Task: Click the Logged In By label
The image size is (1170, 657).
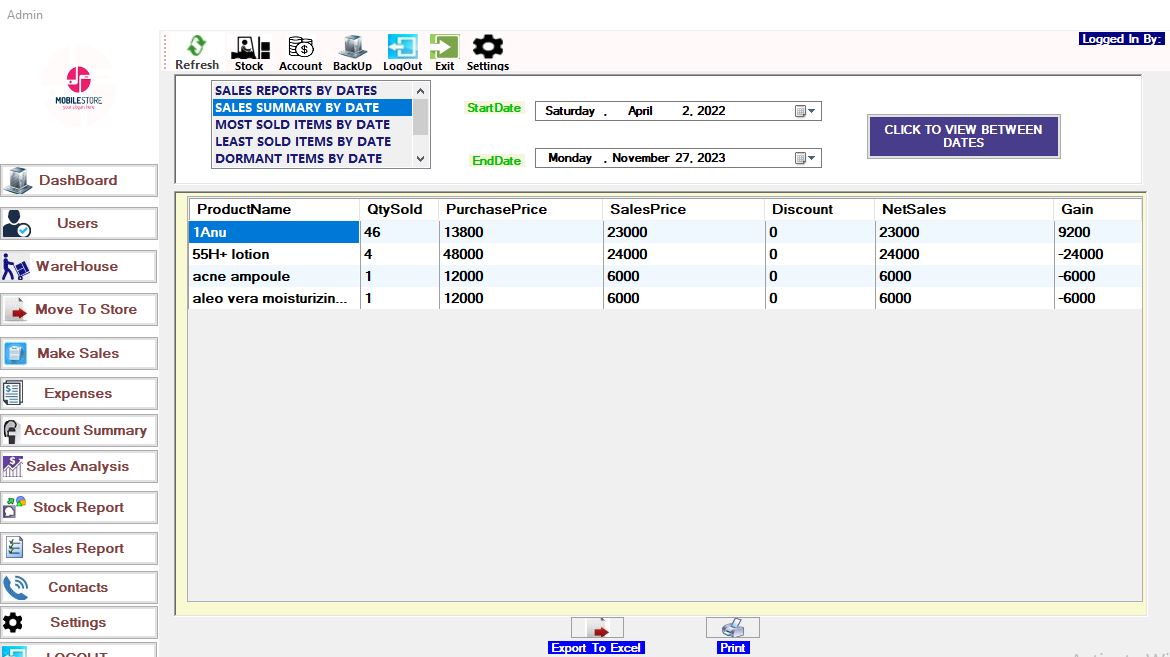Action: coord(1121,39)
